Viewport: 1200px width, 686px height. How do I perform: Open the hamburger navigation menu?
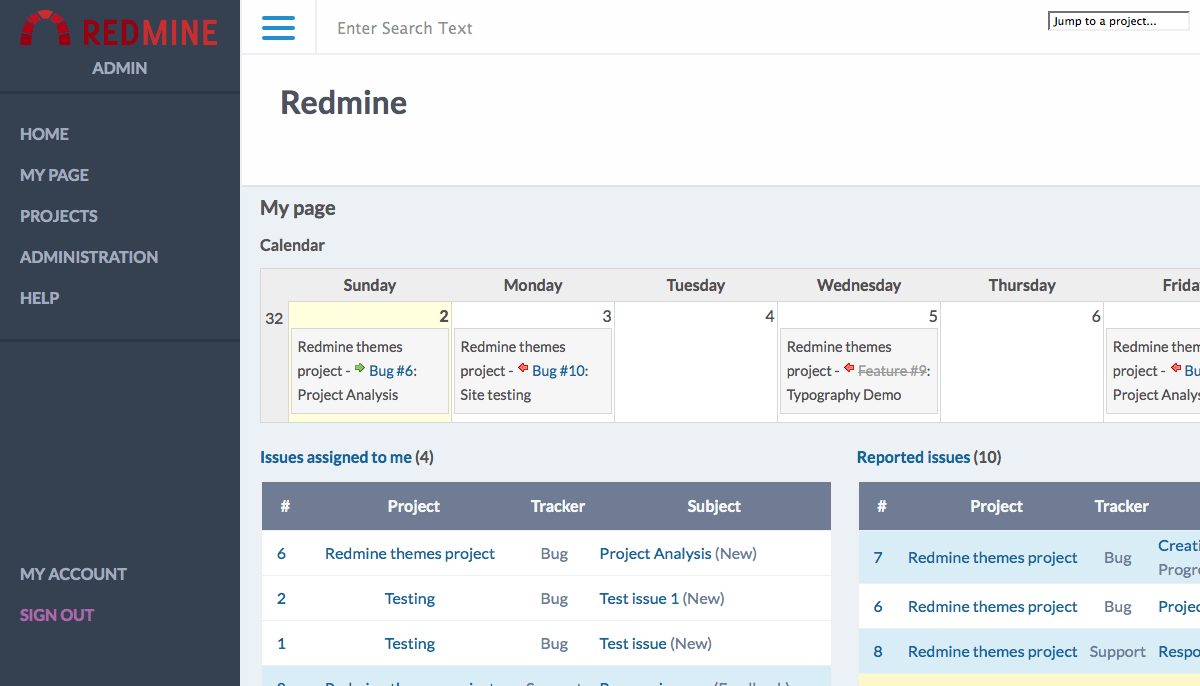pyautogui.click(x=278, y=27)
